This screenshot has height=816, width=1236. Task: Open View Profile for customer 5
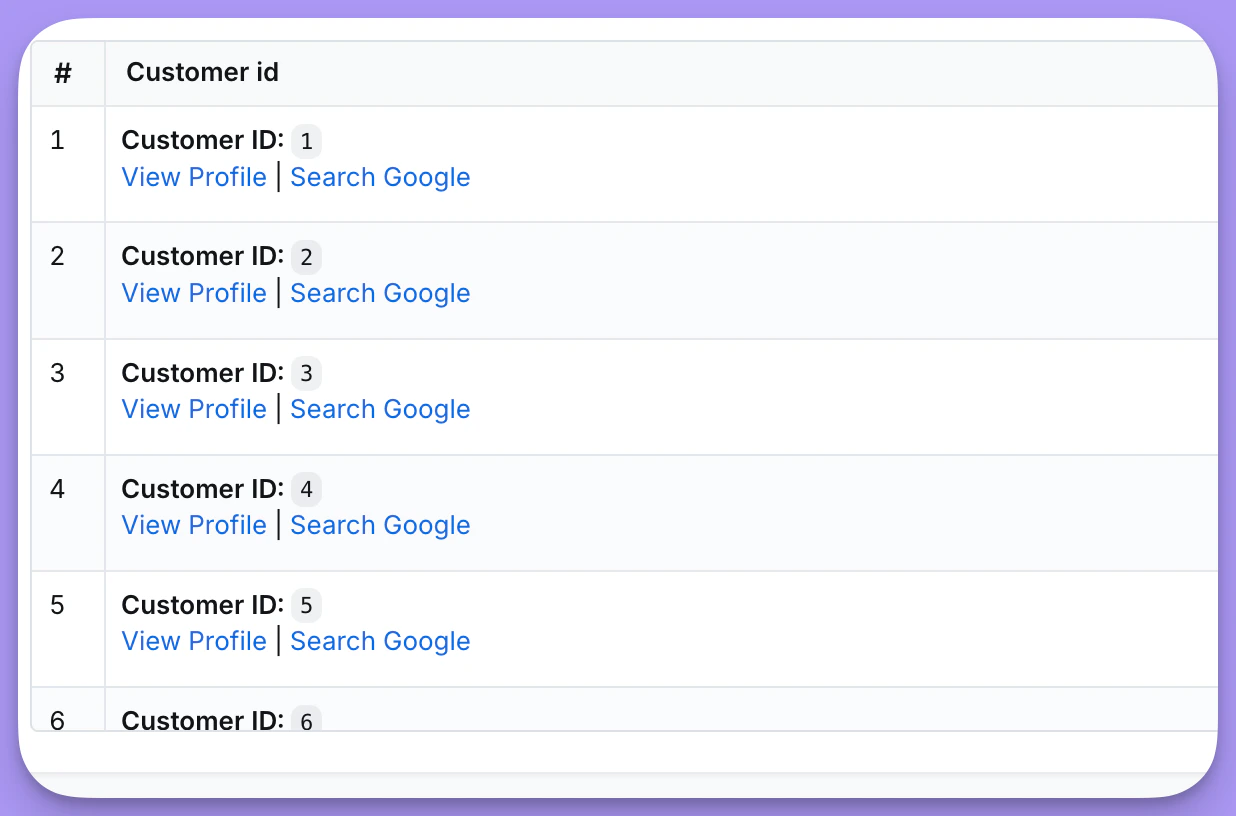(194, 641)
